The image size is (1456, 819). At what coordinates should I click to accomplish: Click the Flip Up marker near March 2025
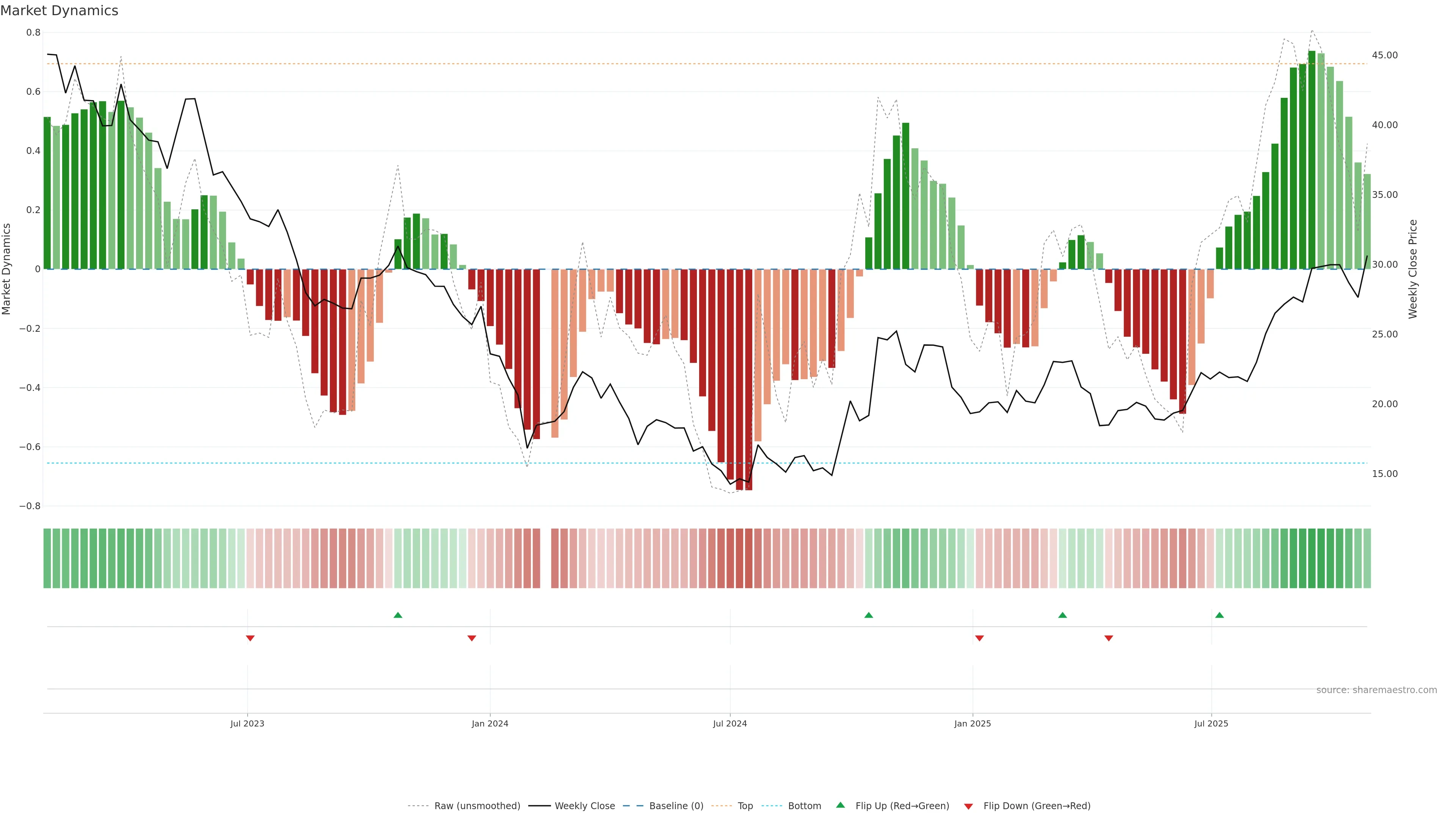[x=1062, y=615]
